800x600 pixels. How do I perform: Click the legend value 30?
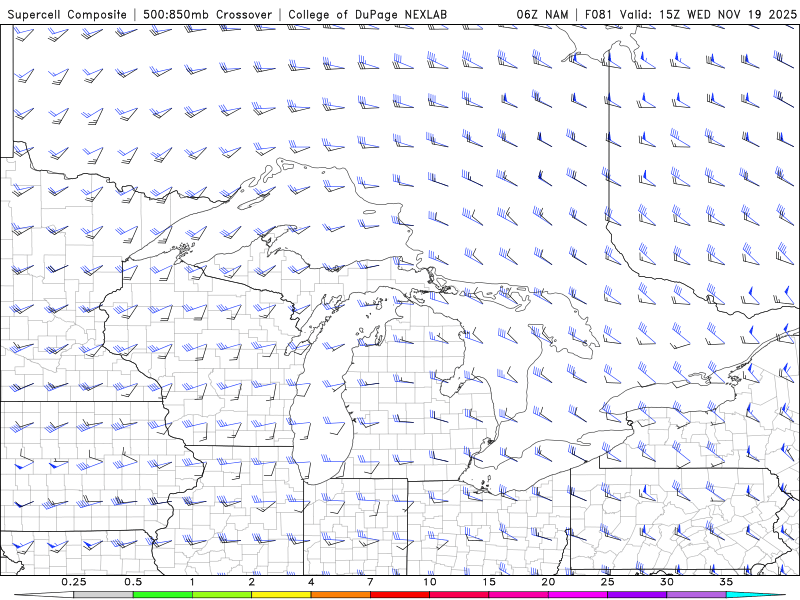[666, 582]
